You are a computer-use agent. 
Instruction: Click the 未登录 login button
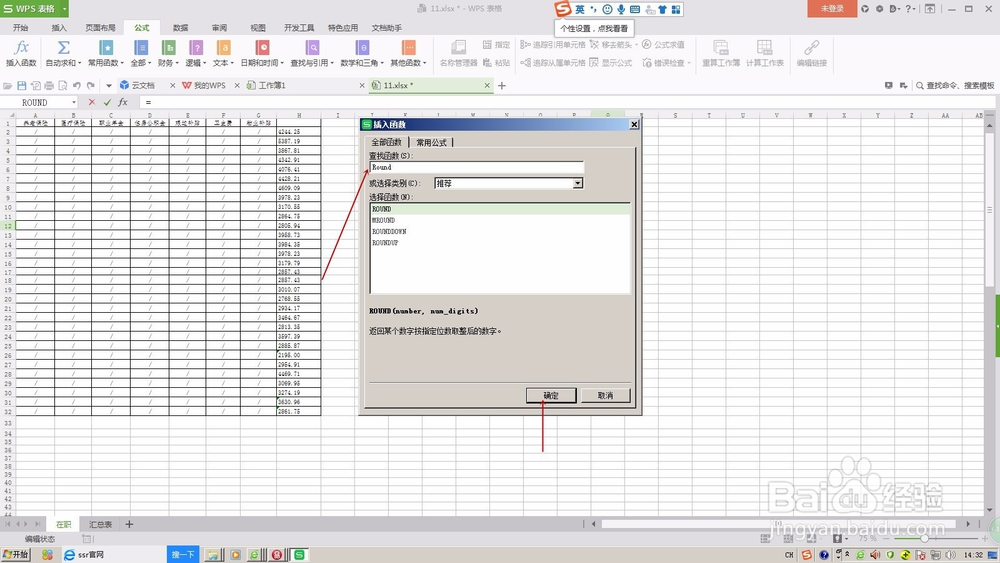832,9
